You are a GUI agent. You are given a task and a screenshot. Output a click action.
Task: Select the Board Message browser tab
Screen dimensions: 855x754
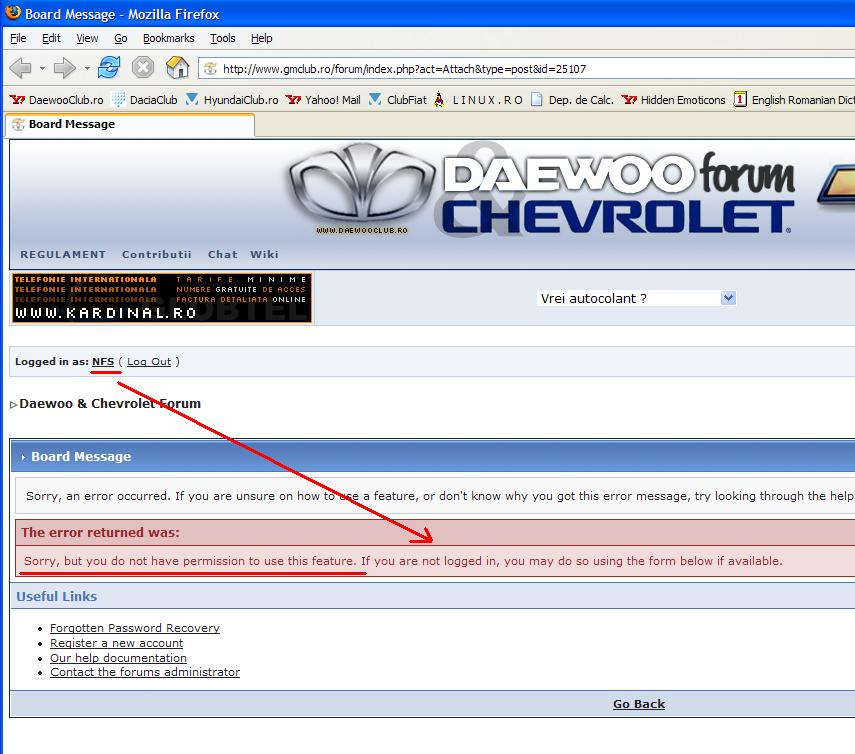(130, 124)
